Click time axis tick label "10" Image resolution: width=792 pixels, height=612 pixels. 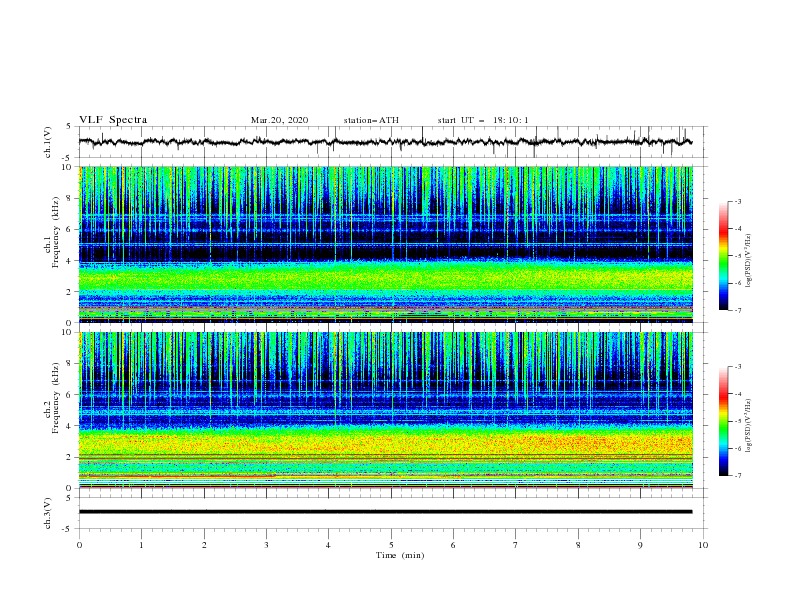(x=703, y=545)
